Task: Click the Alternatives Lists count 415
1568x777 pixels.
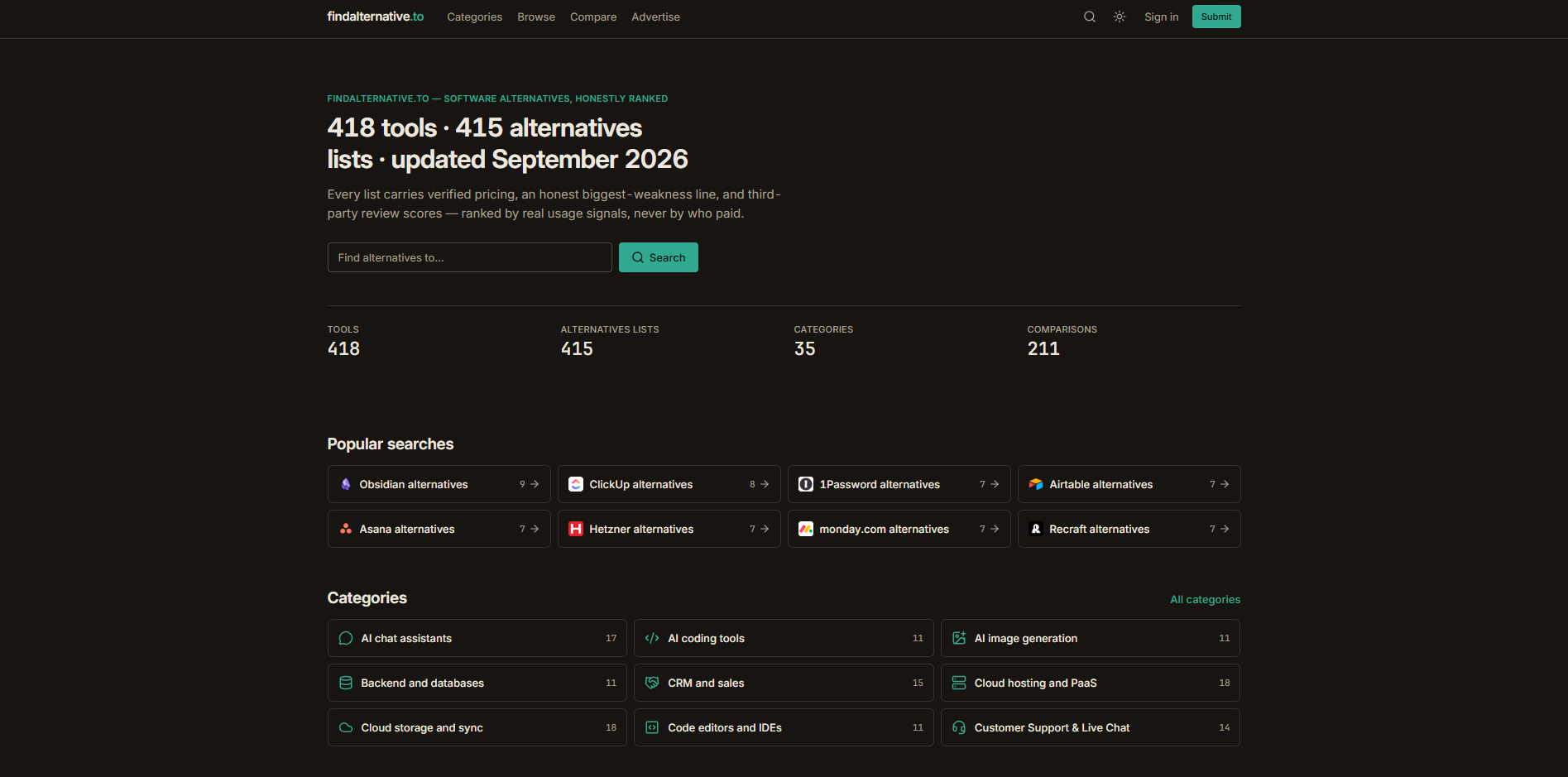Action: pyautogui.click(x=577, y=349)
